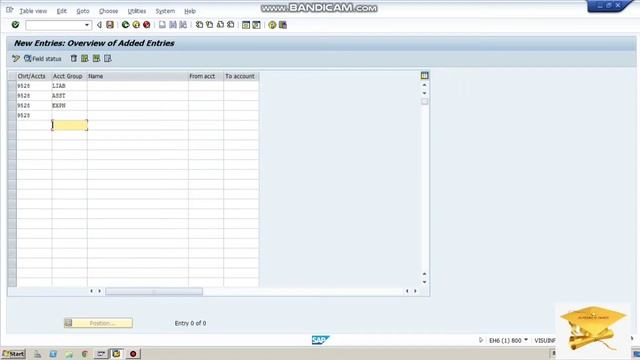Screen dimensions: 640x360
Task: Click the Save diskette icon
Action: [x=110, y=25]
